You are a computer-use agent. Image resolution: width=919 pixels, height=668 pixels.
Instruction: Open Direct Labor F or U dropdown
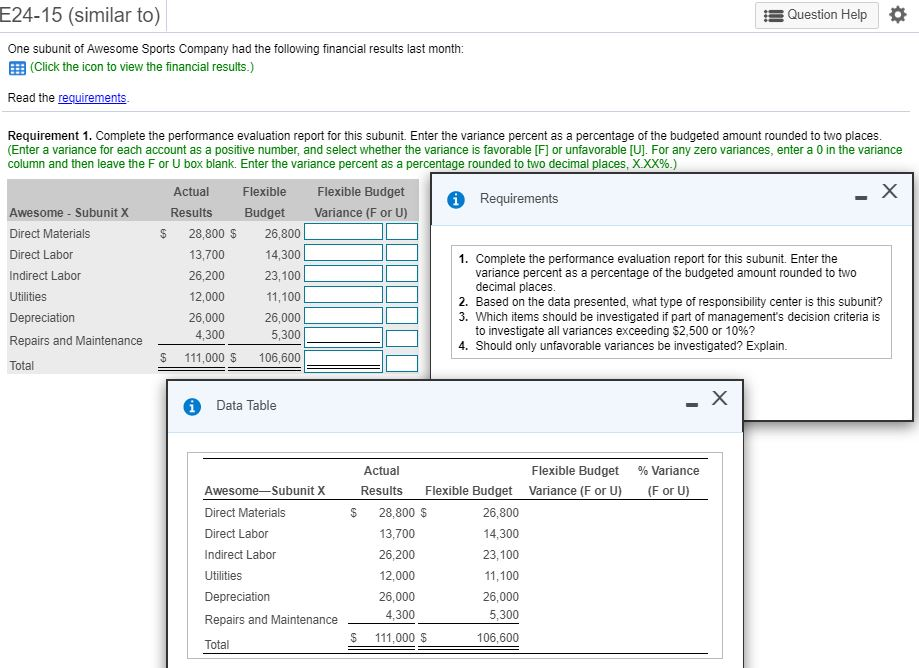tap(401, 253)
